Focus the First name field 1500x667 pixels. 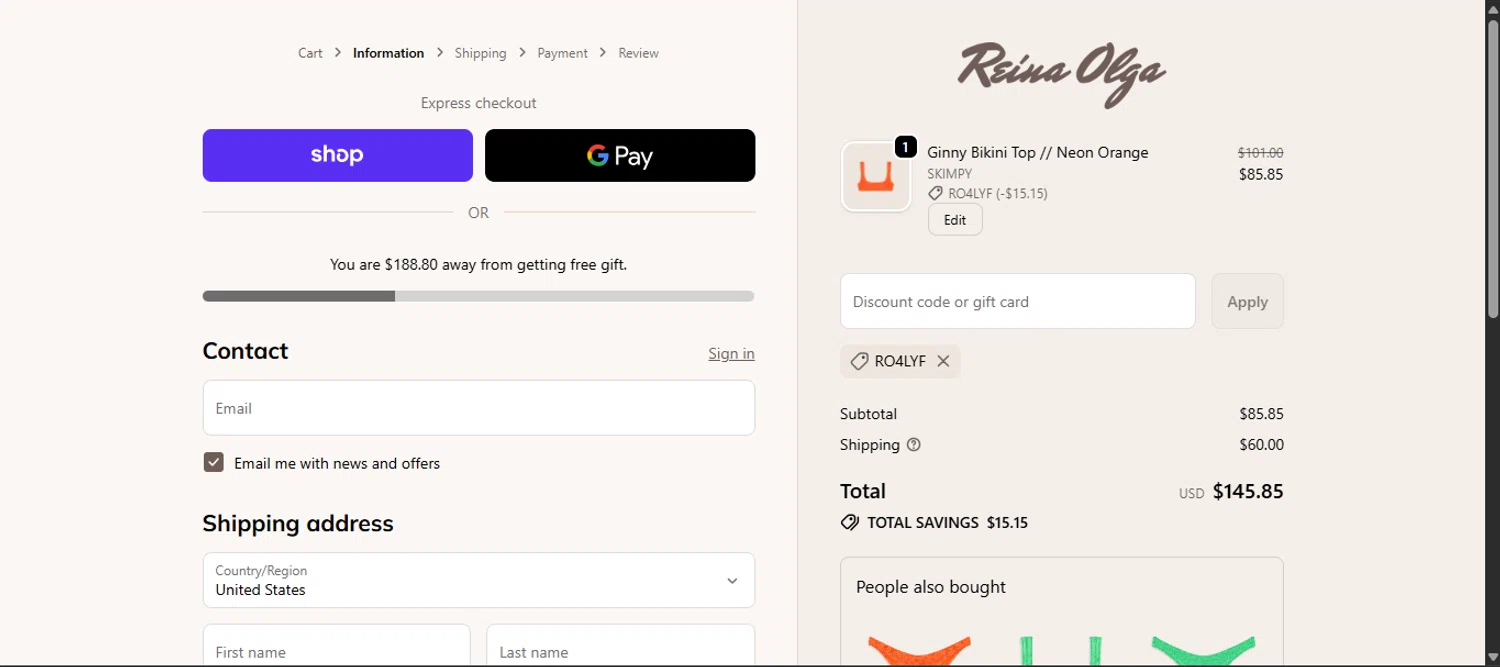tap(337, 646)
